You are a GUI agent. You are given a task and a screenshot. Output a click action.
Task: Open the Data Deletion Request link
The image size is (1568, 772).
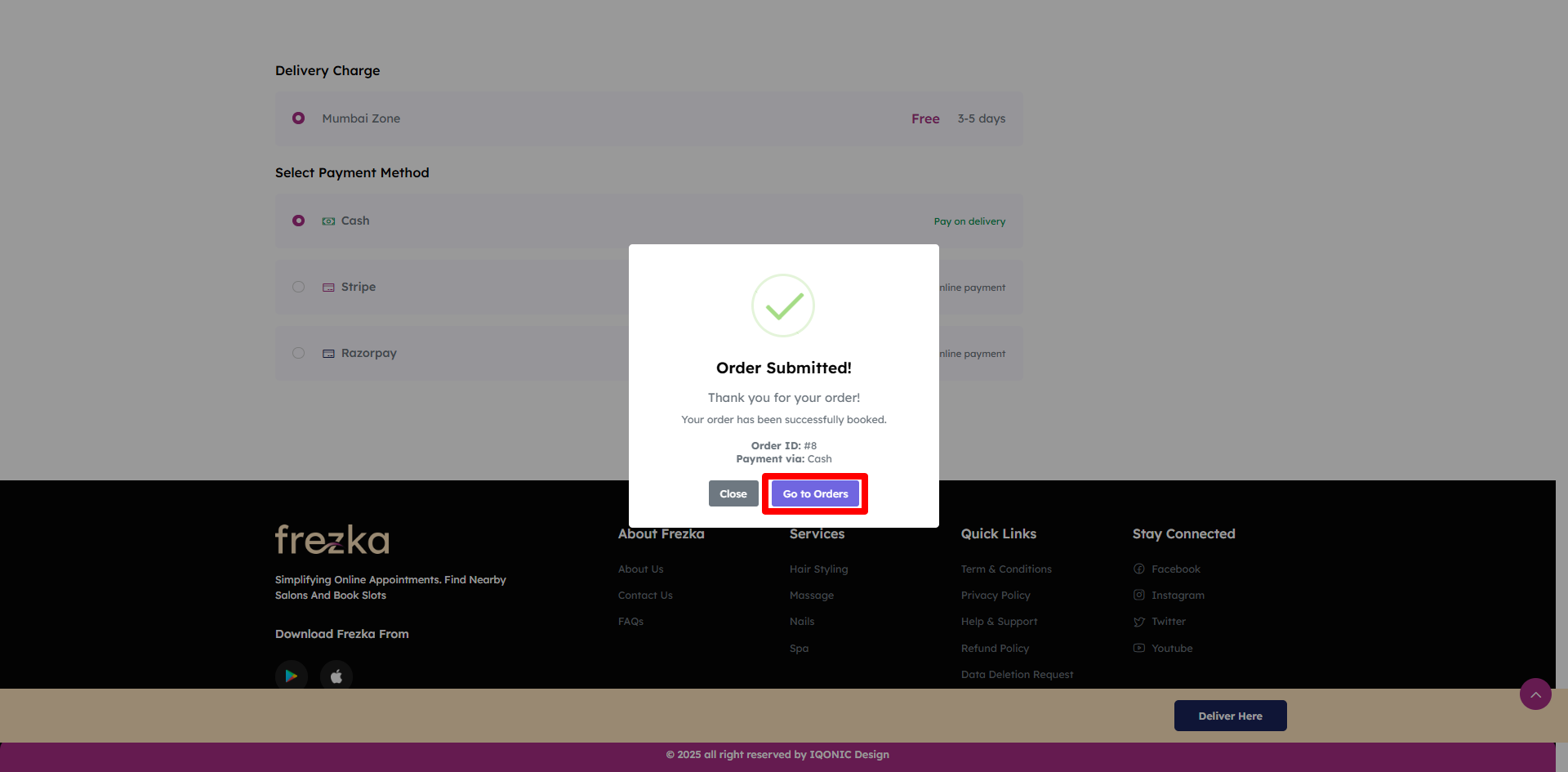[x=1017, y=675]
